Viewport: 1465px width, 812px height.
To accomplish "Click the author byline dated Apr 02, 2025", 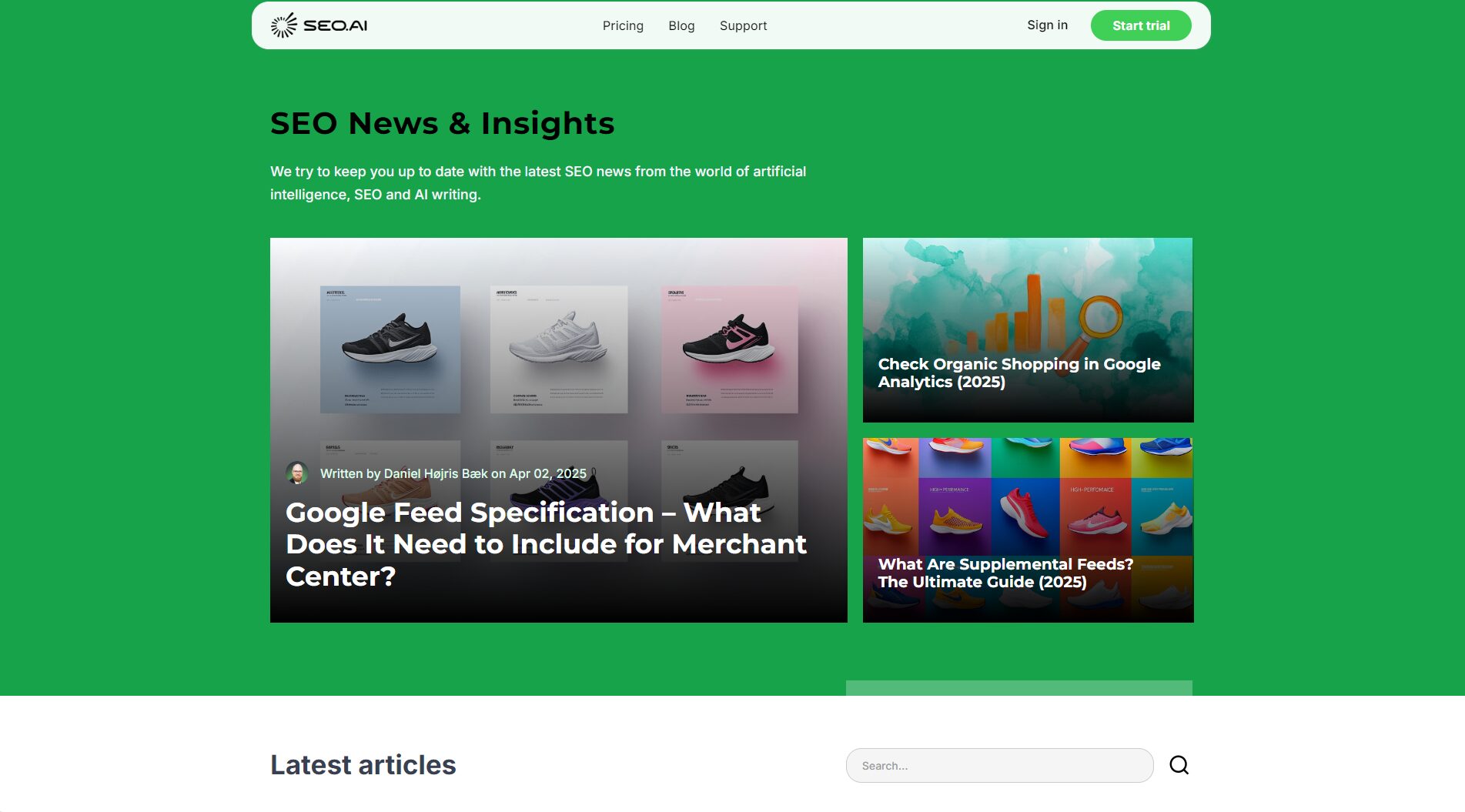I will tap(453, 473).
